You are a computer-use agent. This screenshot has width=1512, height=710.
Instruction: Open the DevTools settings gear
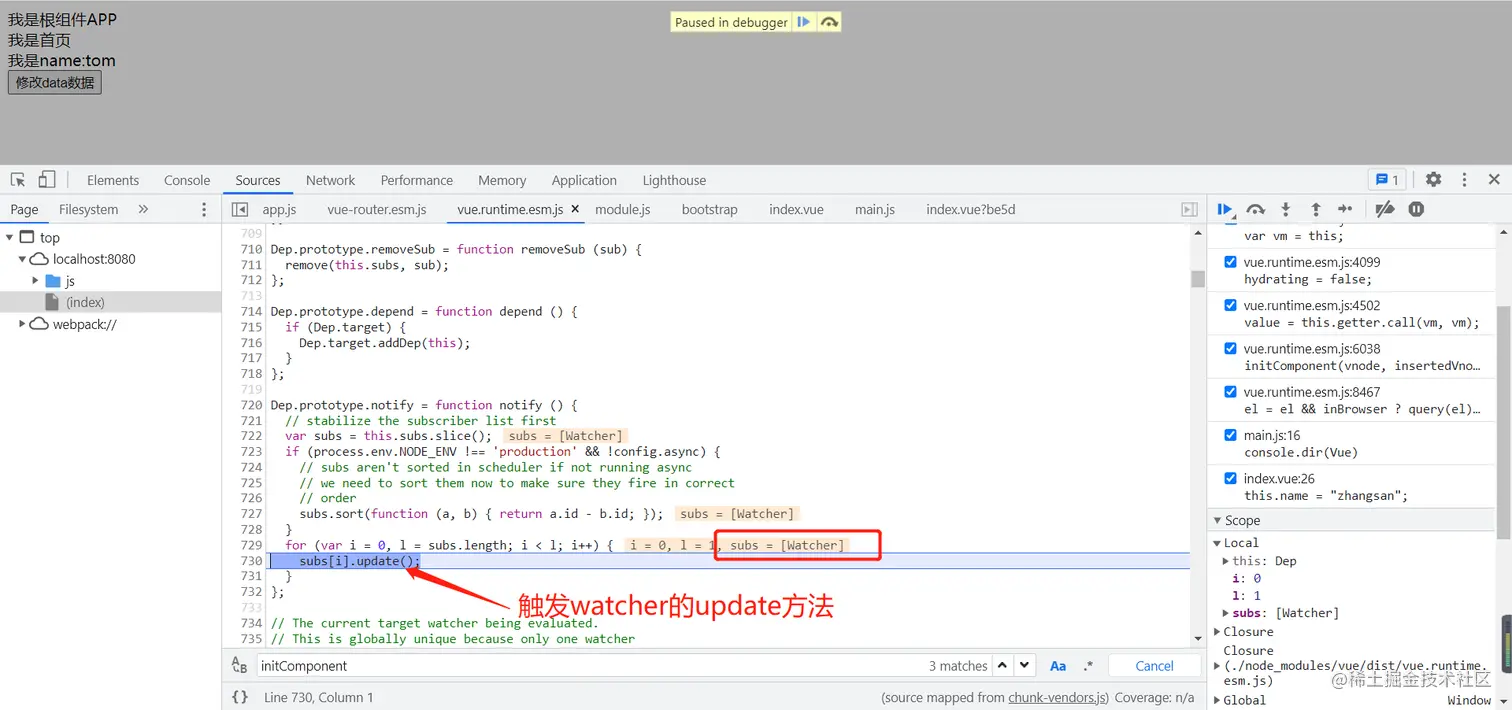coord(1433,180)
